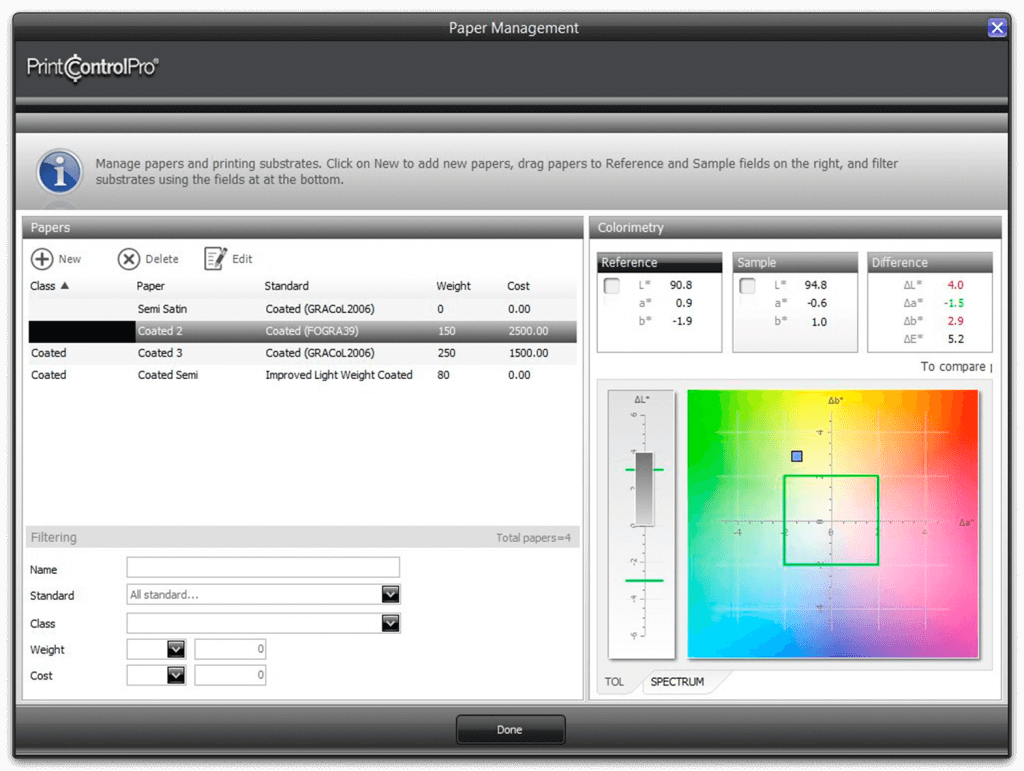Switch to the SPECTRUM tab
1024x771 pixels.
[677, 682]
